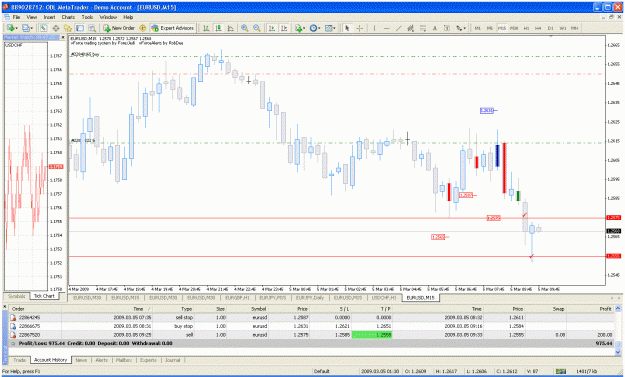
Task: Open the Periods clock icon
Action: (313, 28)
